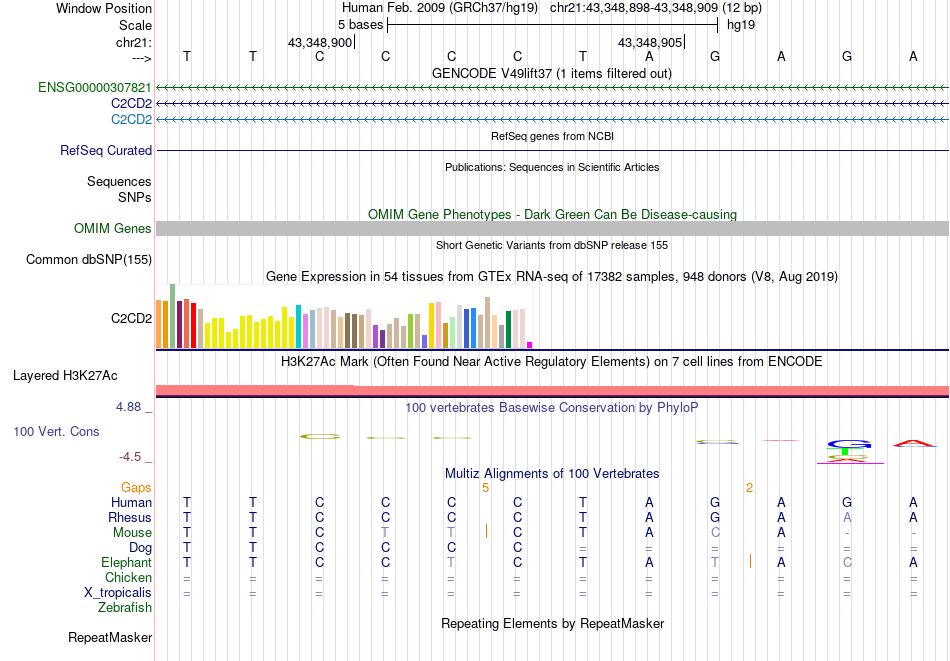Click the 4.88 PhyloP upper scale value
The height and width of the screenshot is (661, 950).
pos(128,407)
